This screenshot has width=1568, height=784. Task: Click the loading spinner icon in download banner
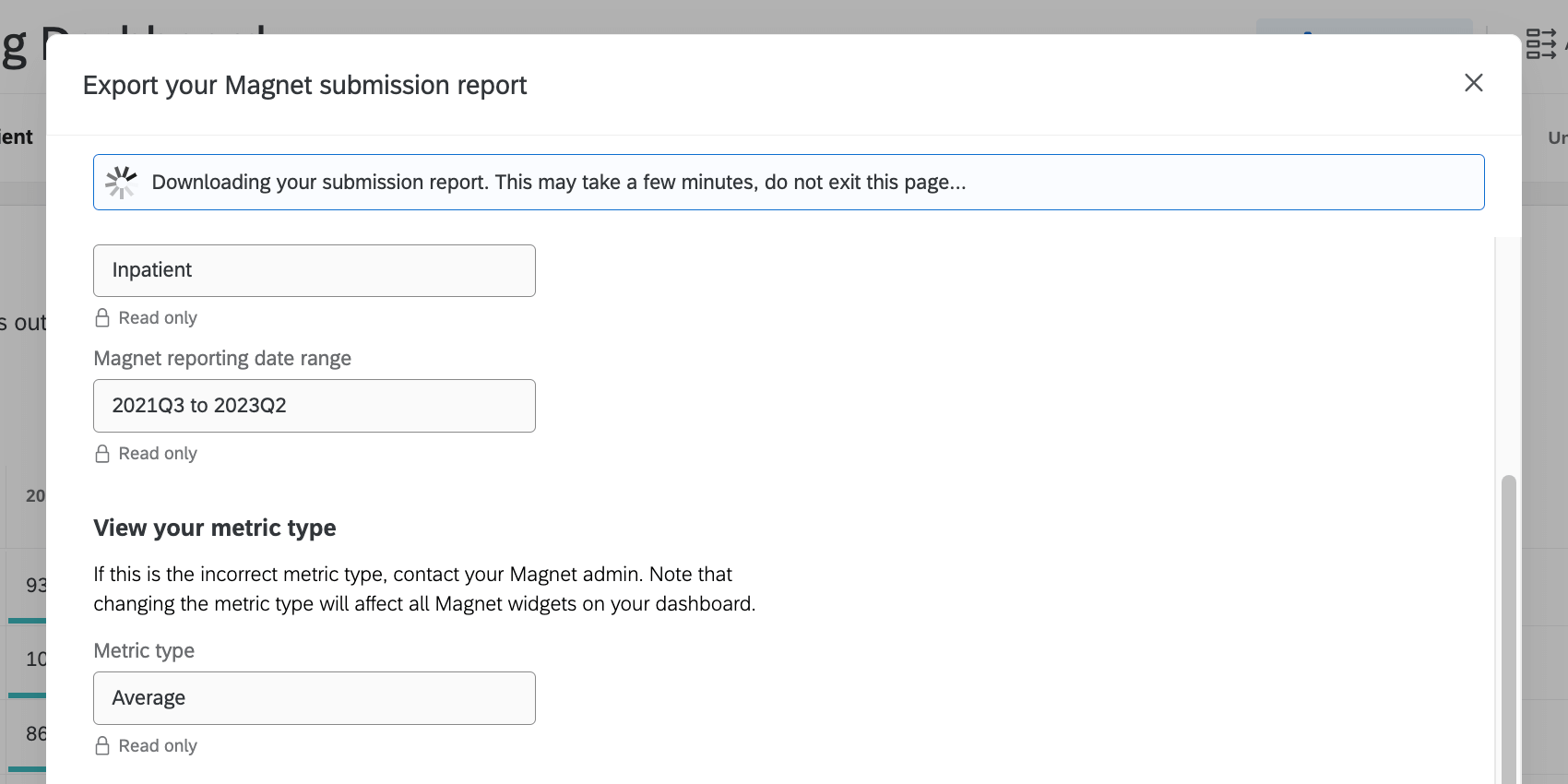[121, 183]
